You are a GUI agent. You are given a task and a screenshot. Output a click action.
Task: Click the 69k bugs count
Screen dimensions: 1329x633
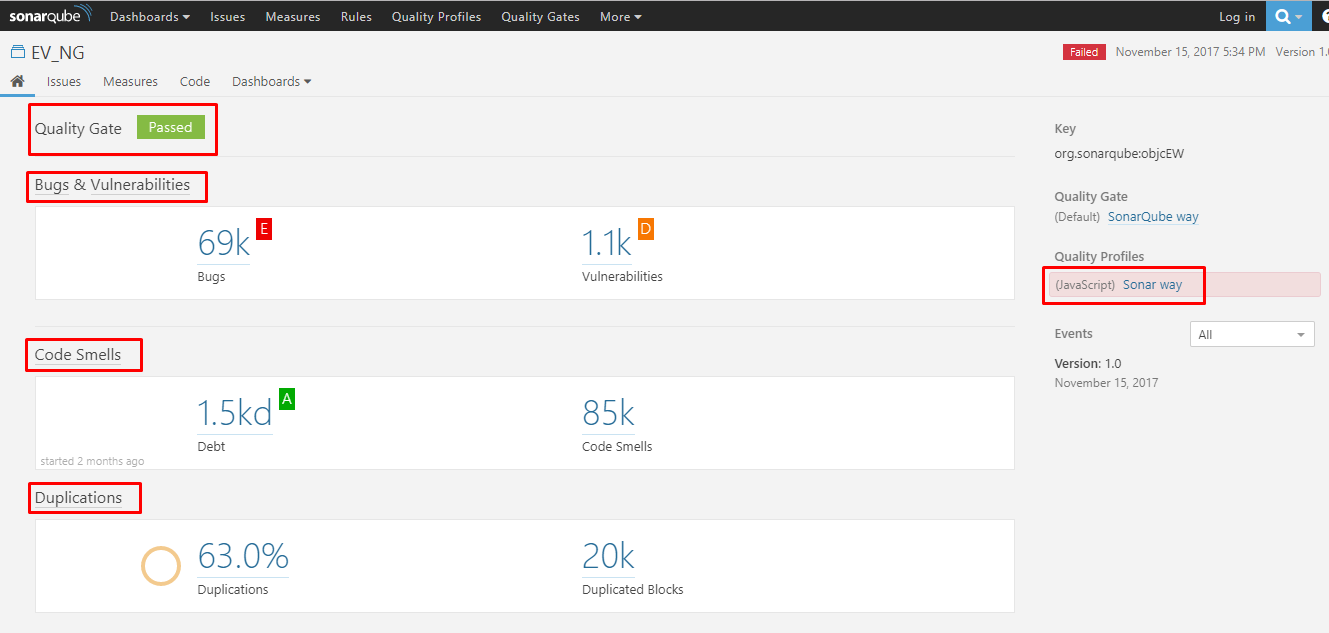[224, 243]
